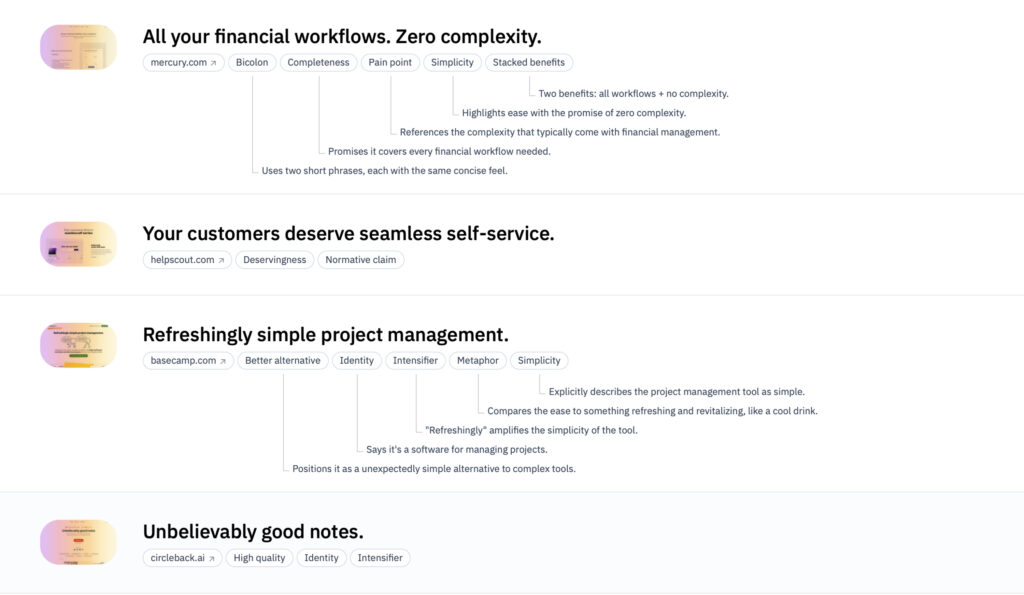Open the circleback.ai source link
This screenshot has height=595, width=1024.
[x=181, y=558]
